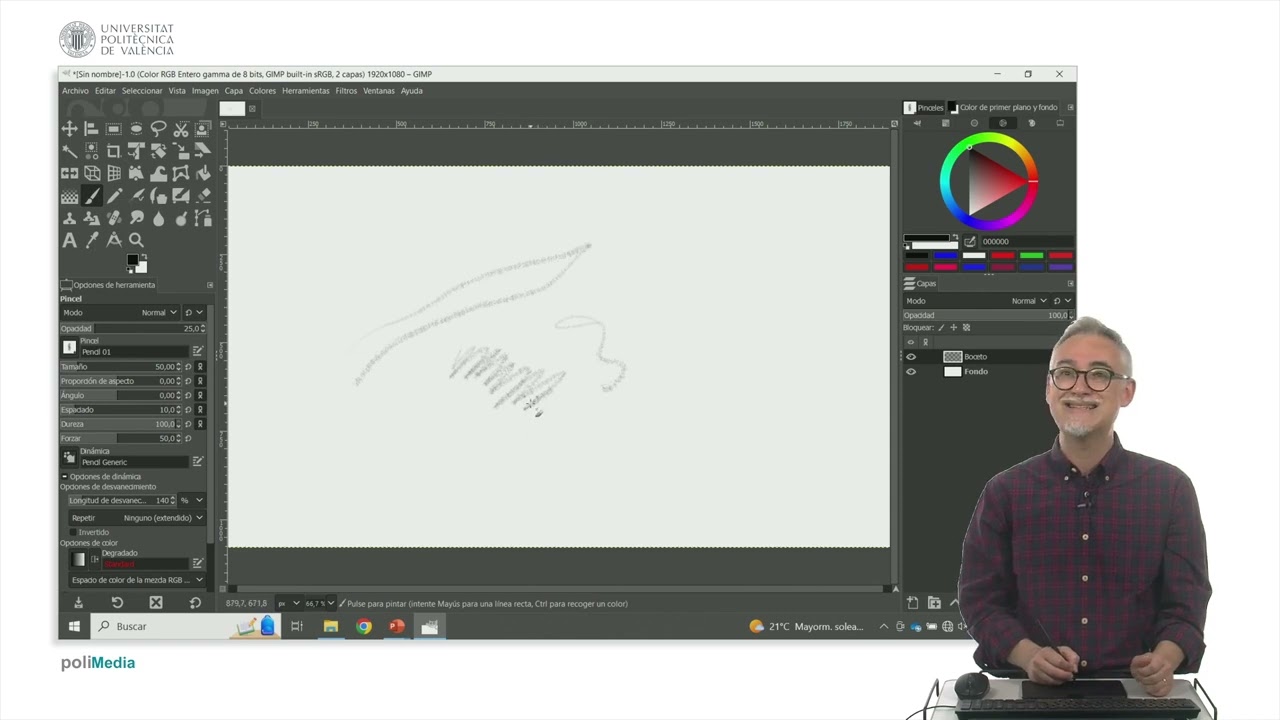Select the Free Select lasso tool
The image size is (1280, 720).
pos(158,129)
